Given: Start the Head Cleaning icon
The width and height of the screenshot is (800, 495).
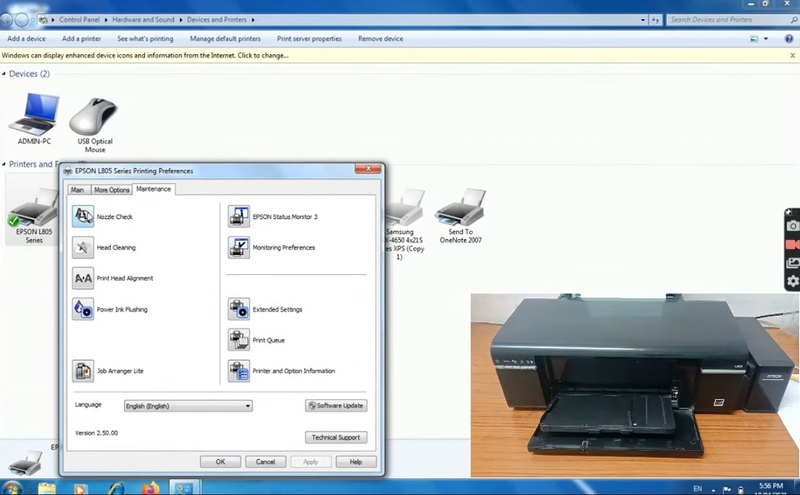Looking at the screenshot, I should [x=83, y=248].
